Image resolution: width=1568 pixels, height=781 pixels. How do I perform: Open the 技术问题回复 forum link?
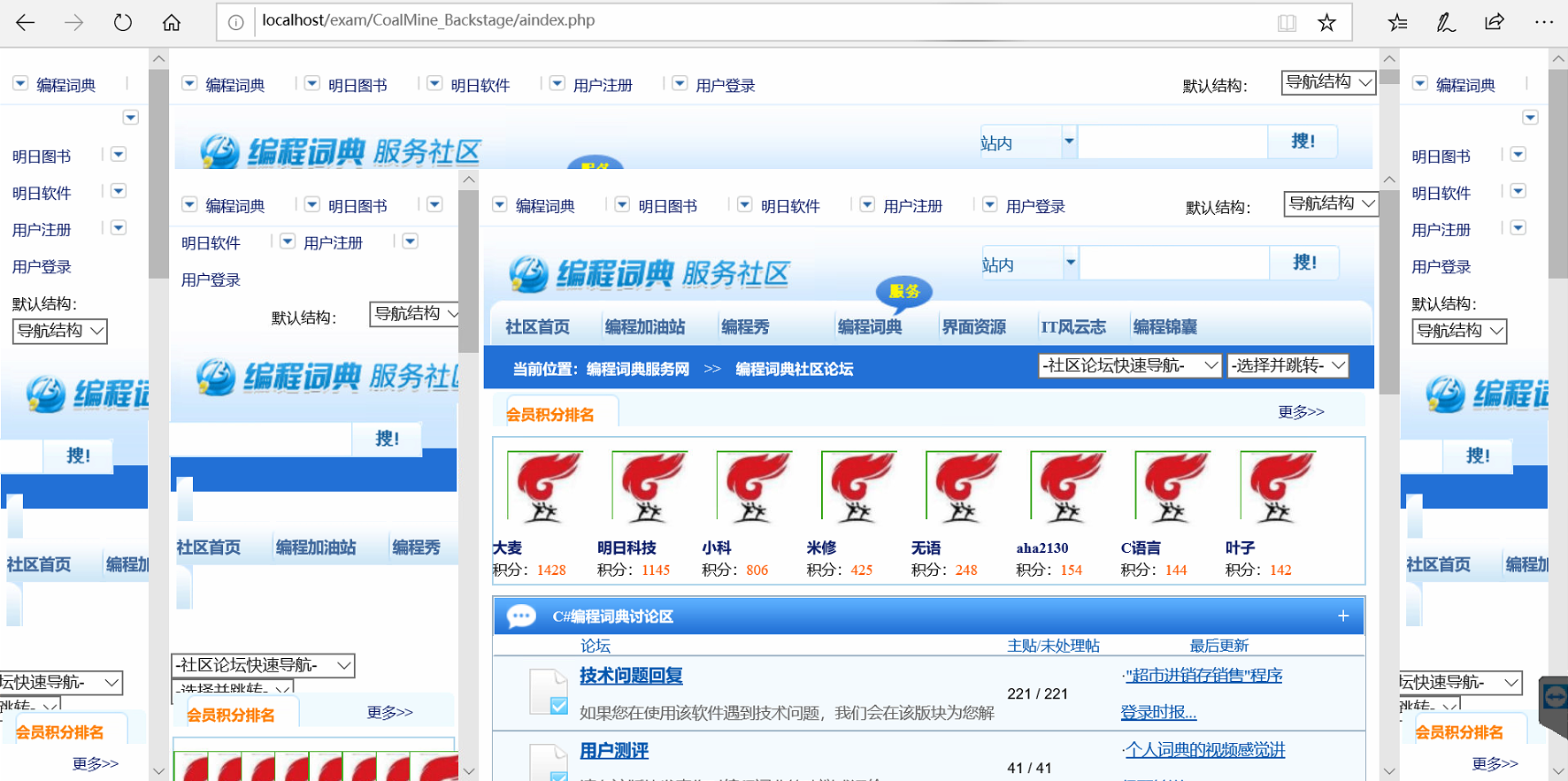click(x=631, y=676)
